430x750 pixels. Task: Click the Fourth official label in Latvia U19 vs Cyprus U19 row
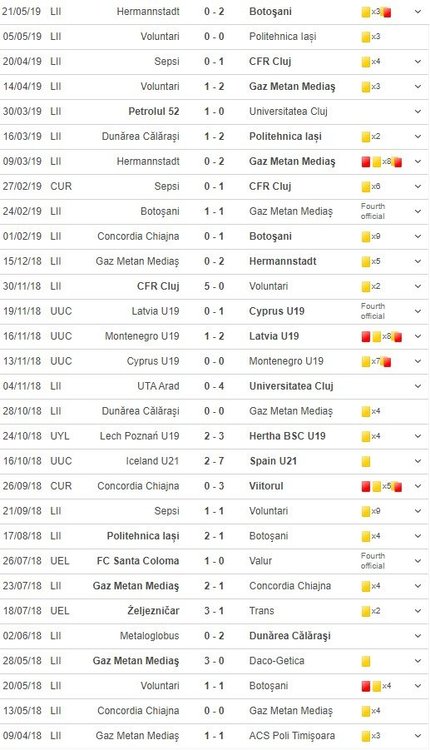(x=373, y=311)
